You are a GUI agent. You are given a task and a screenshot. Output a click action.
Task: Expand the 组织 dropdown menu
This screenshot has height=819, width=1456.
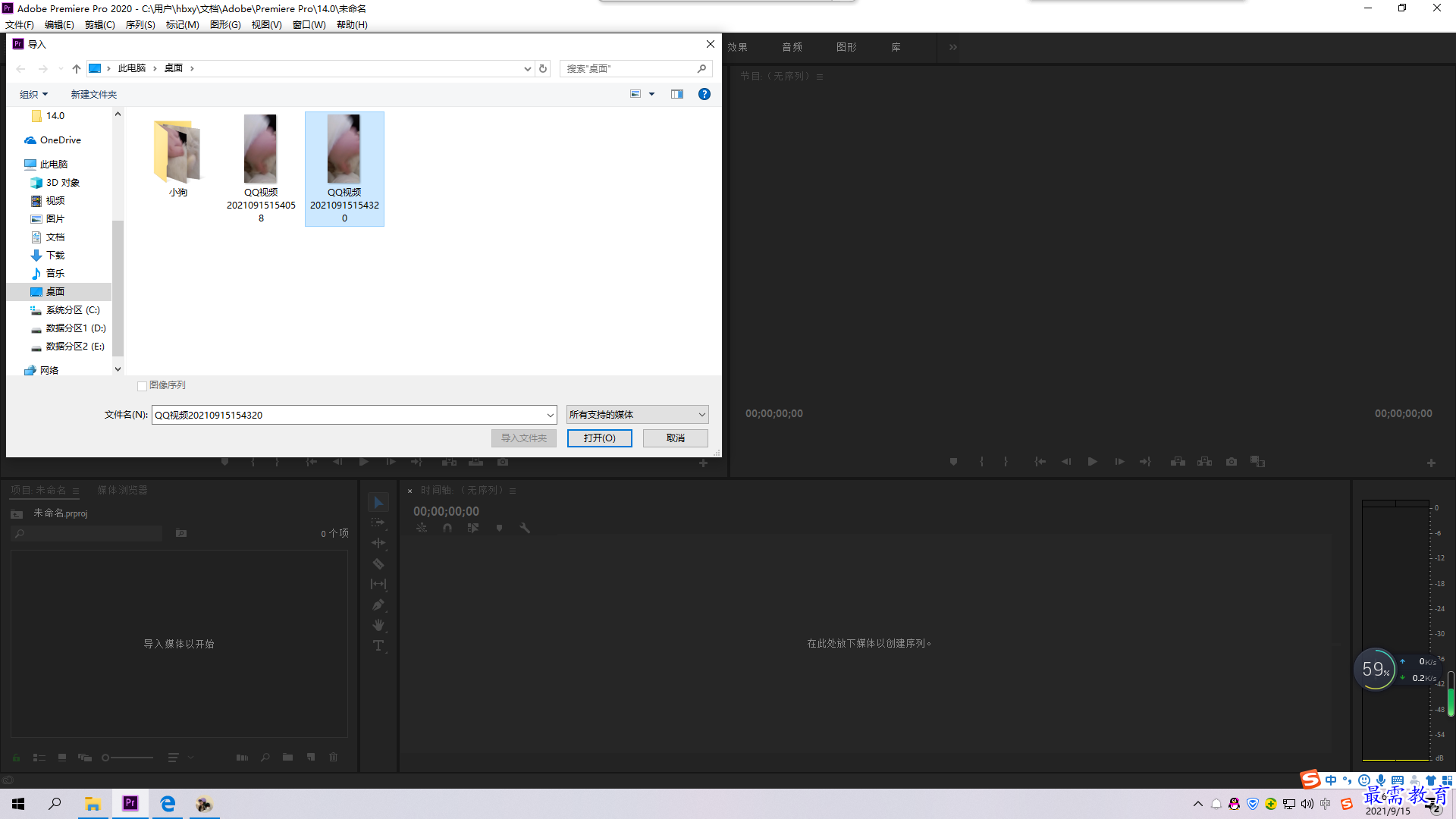coord(33,95)
